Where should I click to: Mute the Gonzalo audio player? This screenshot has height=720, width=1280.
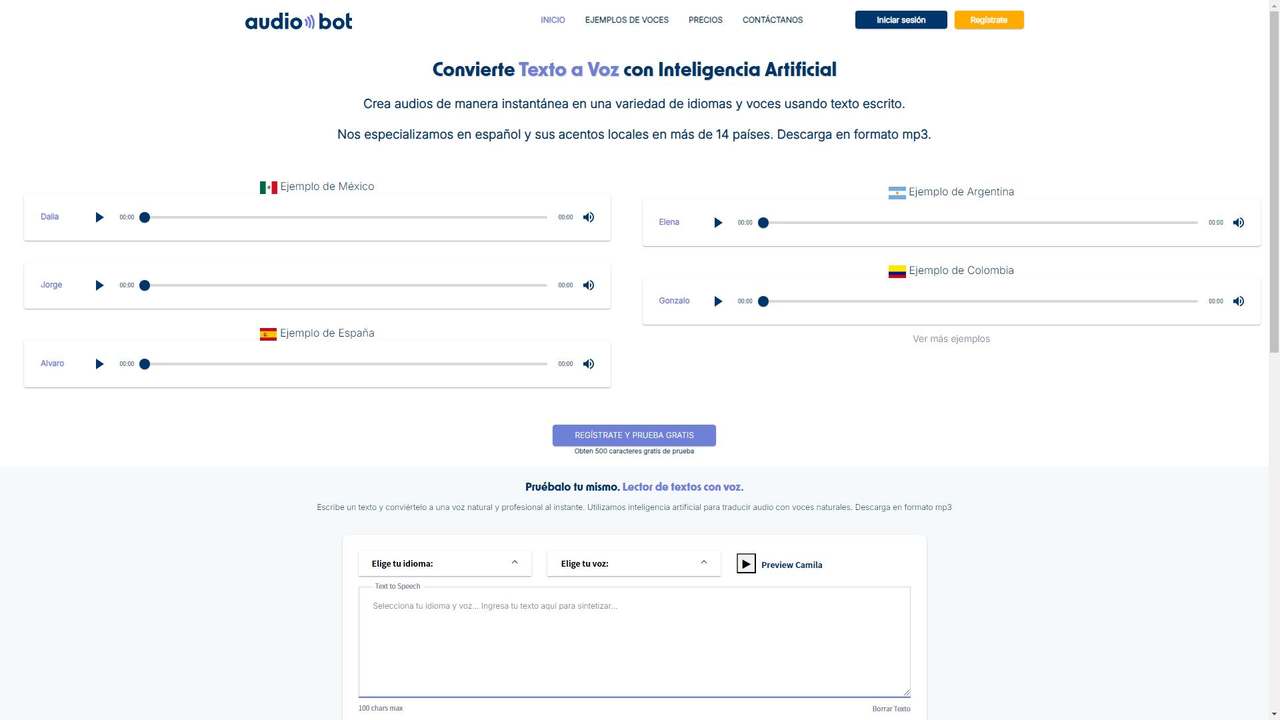[1238, 301]
